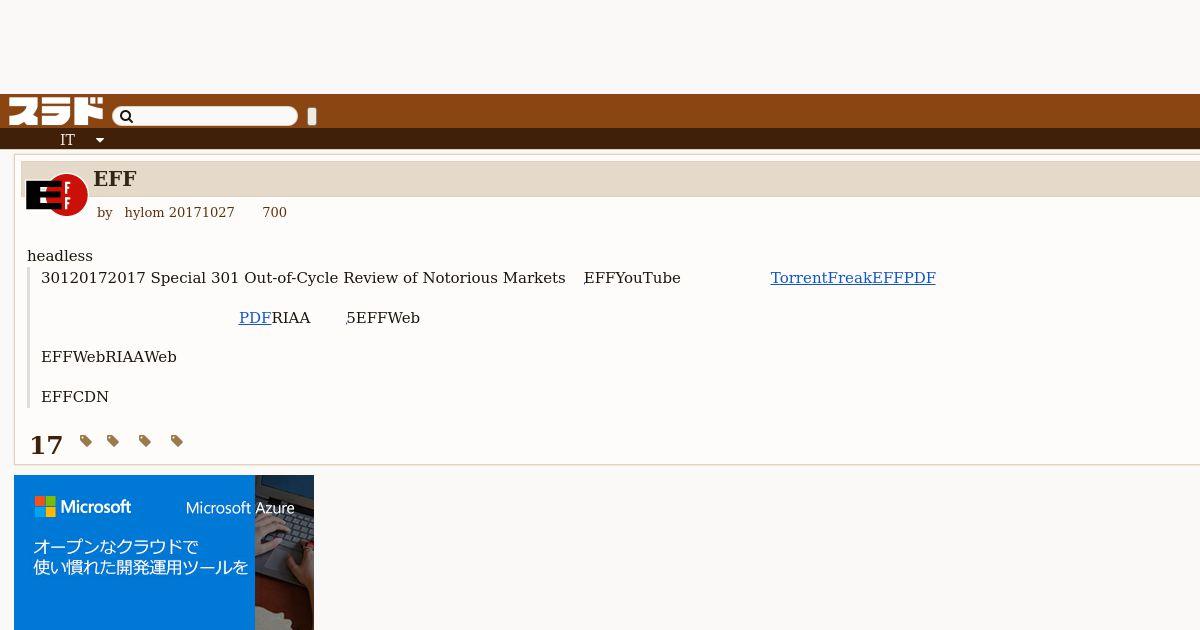
Task: Open the スラド site logo homepage
Action: tap(56, 111)
